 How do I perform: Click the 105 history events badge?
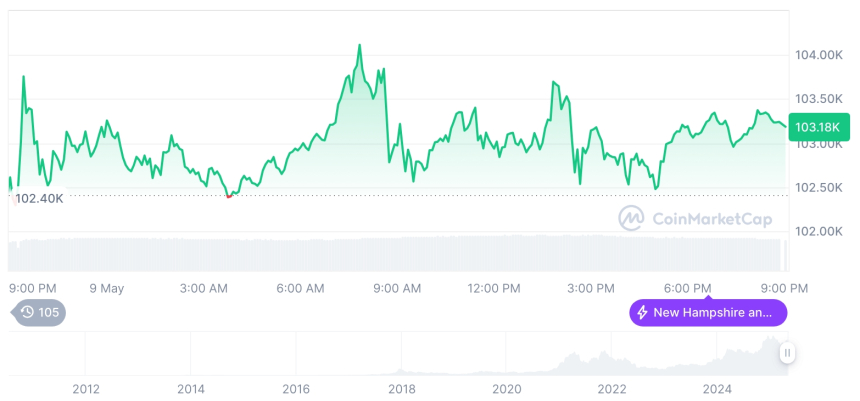coord(48,312)
